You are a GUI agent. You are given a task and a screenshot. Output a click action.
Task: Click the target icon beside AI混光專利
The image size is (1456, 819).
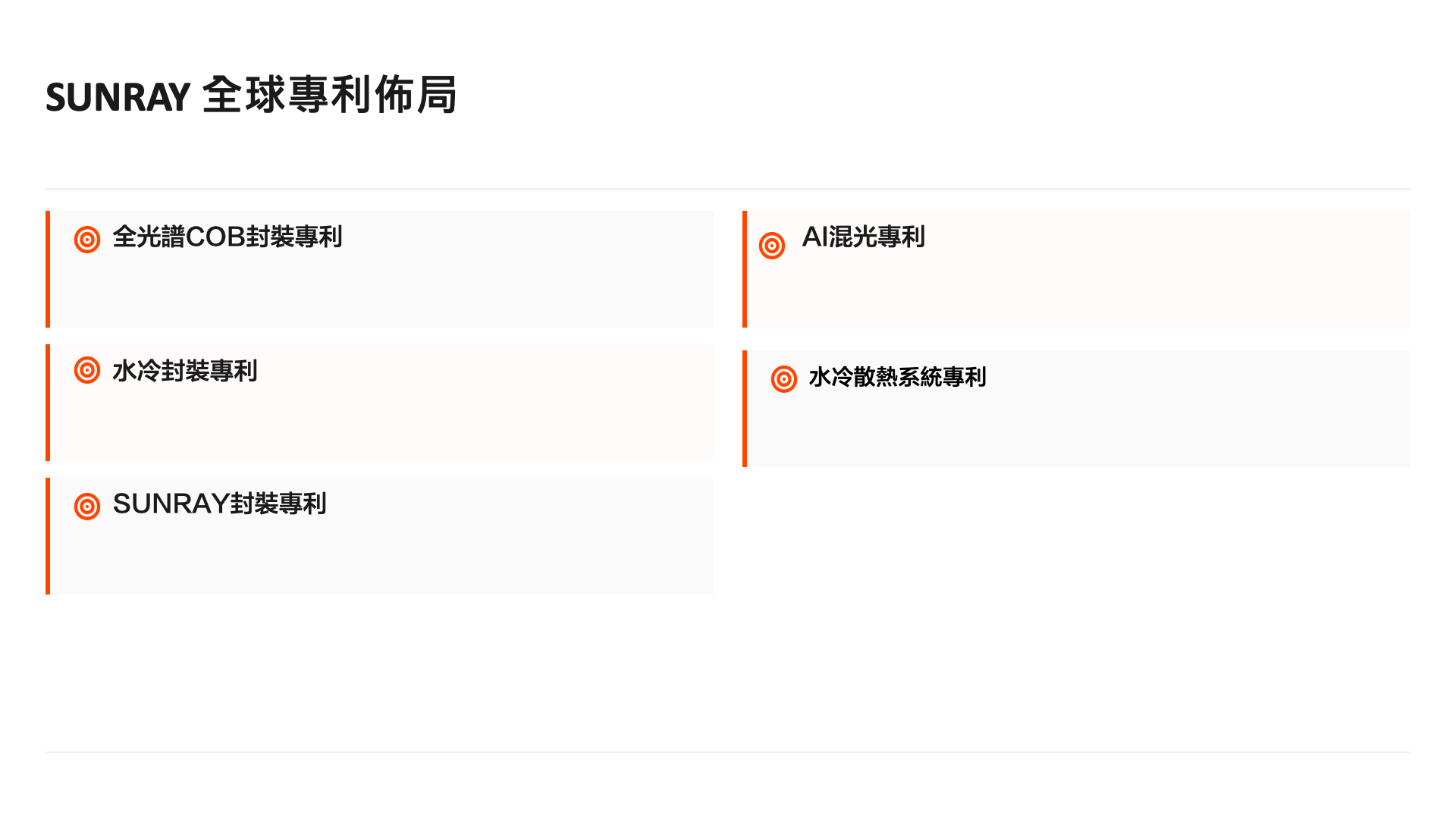click(x=772, y=246)
